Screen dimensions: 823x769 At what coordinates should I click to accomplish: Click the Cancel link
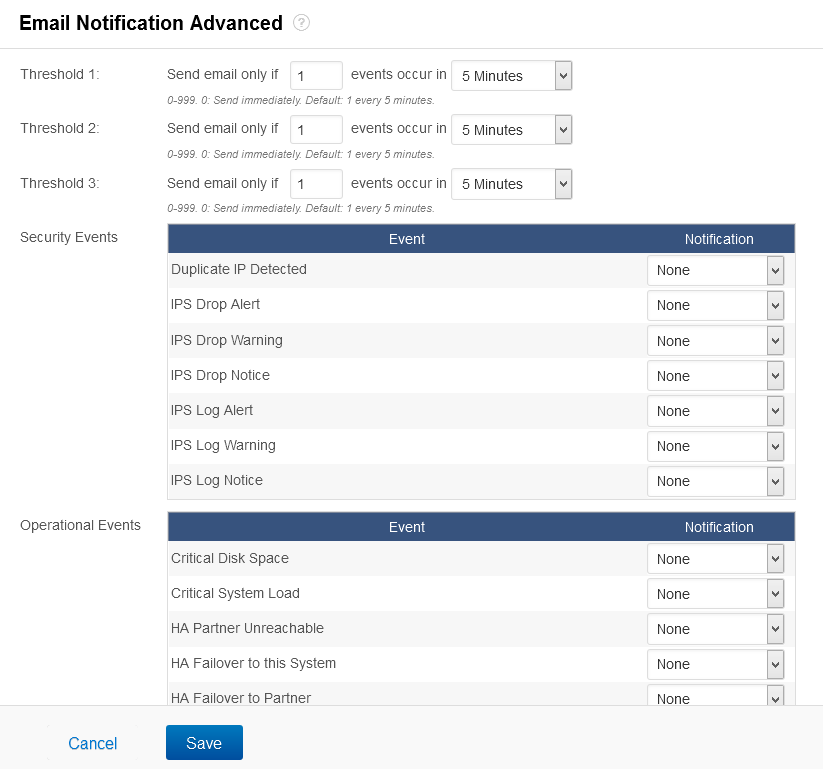coord(93,743)
